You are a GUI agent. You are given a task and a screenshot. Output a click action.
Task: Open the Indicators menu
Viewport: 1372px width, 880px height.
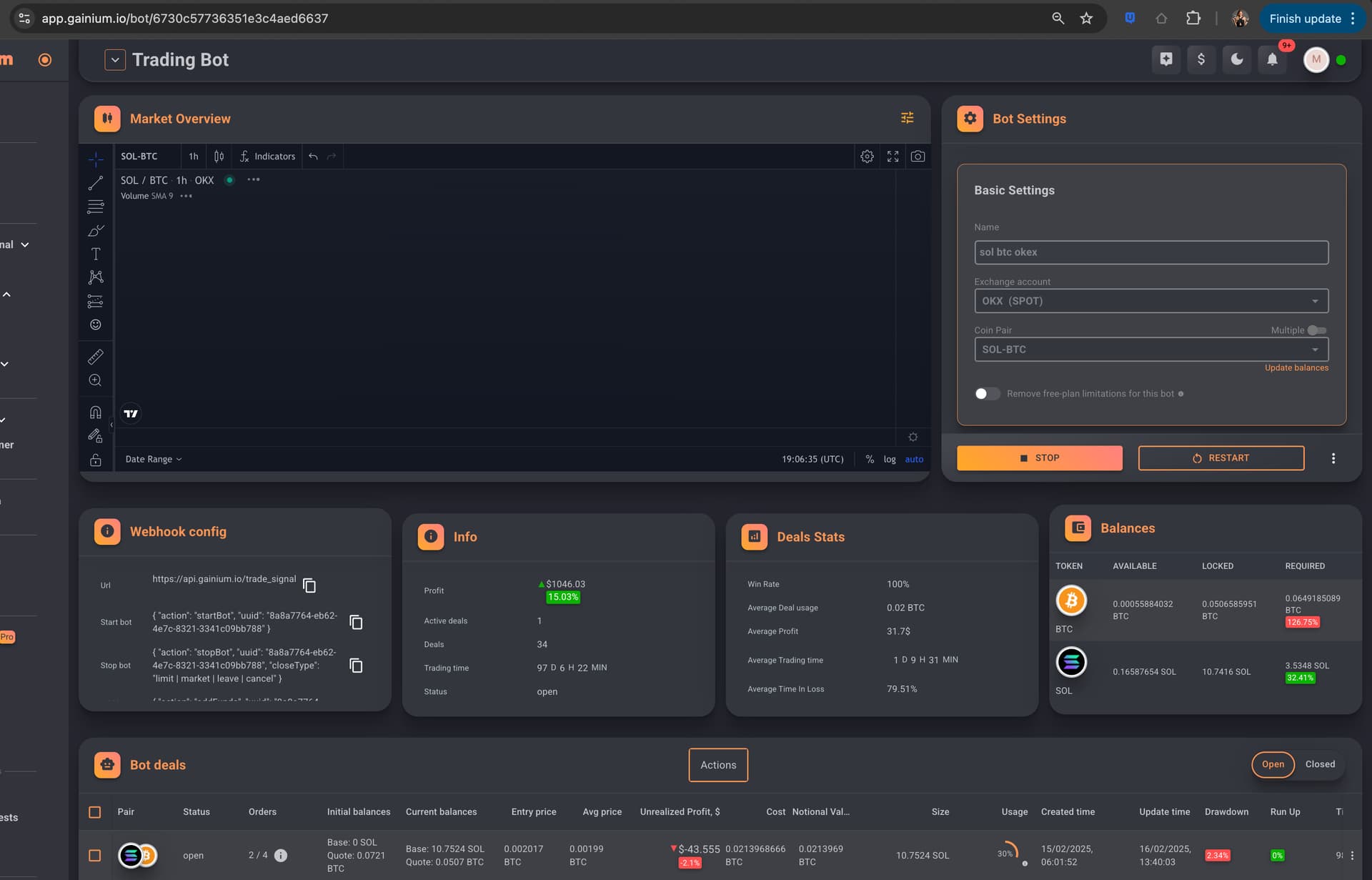click(268, 157)
